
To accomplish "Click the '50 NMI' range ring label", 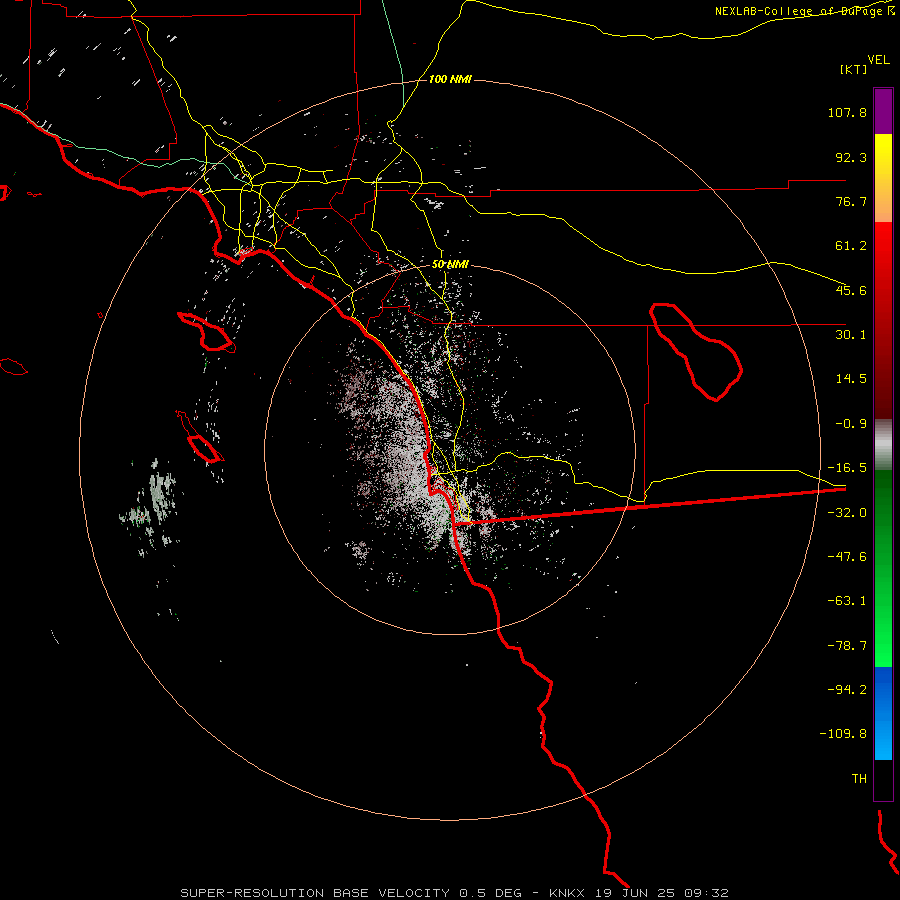I will 450,265.
